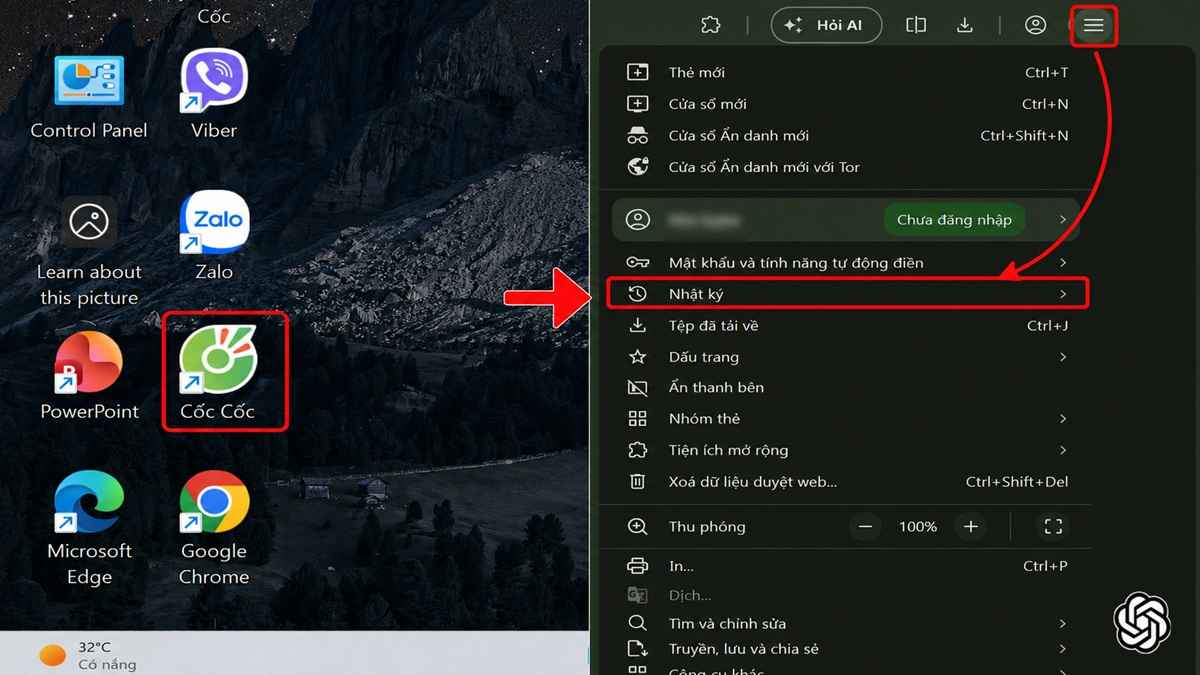Expand Mật khẩu row chevron arrow
Screen dimensions: 1200x675
tap(1062, 263)
